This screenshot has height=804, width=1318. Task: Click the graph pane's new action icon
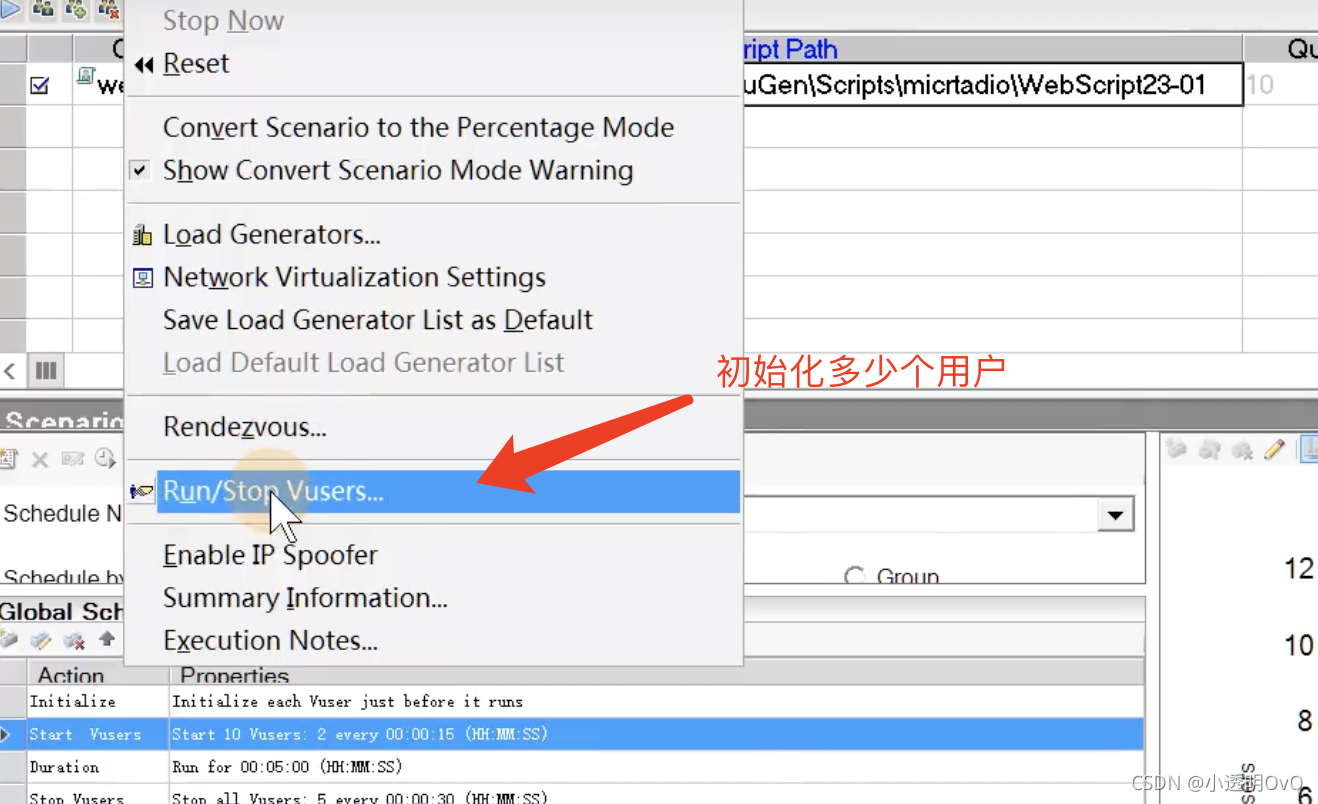point(1177,451)
